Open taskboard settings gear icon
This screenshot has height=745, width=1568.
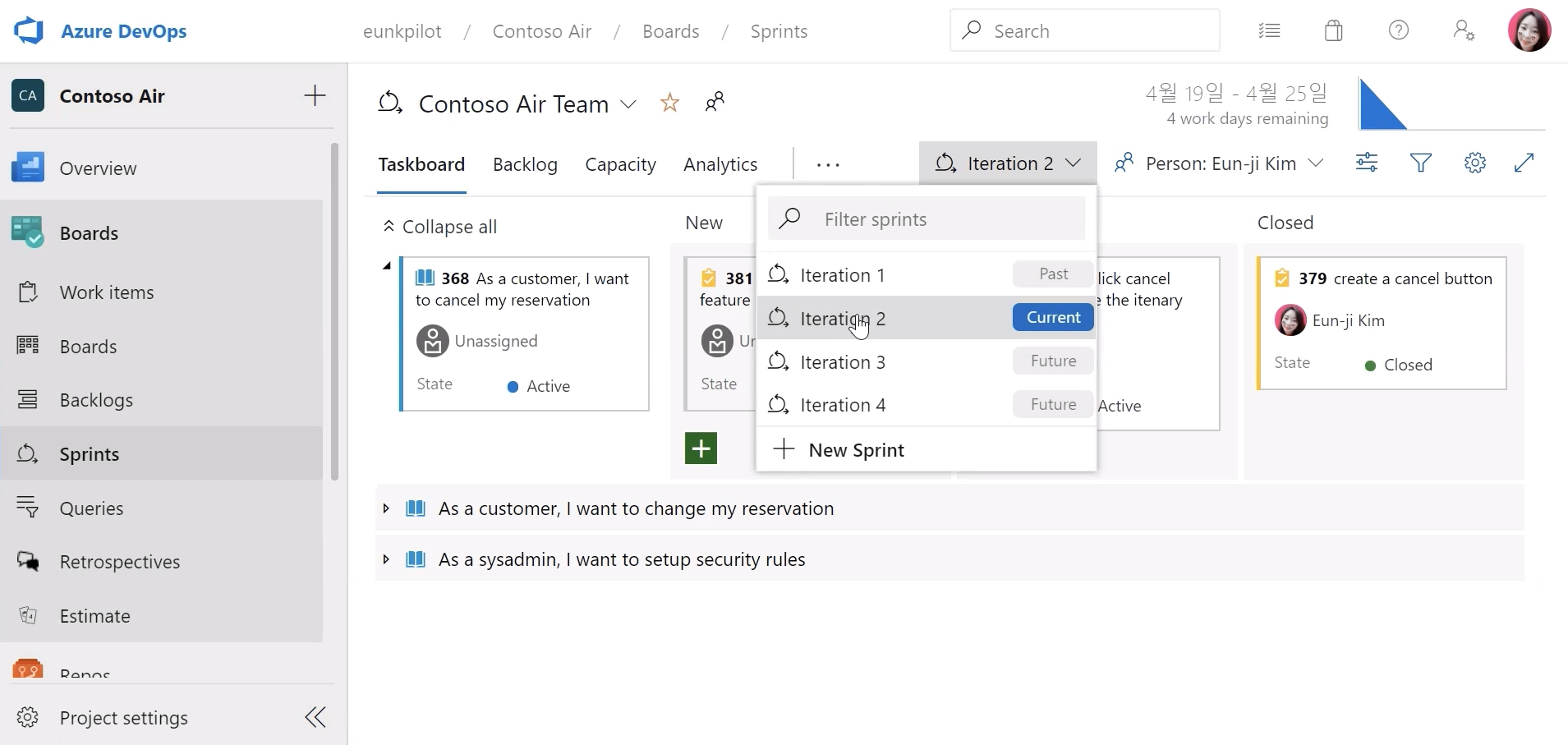(x=1475, y=163)
